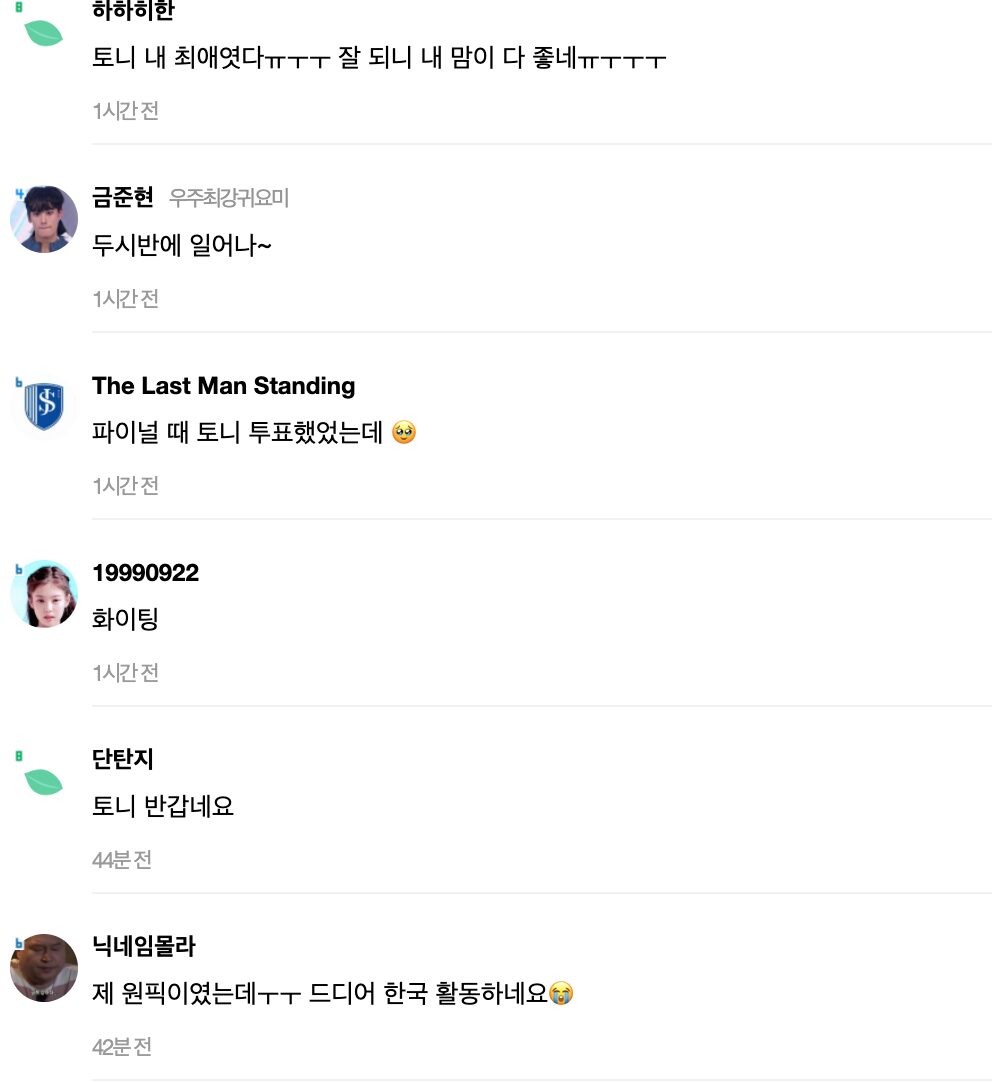Select the 단탄지 username

pos(123,759)
